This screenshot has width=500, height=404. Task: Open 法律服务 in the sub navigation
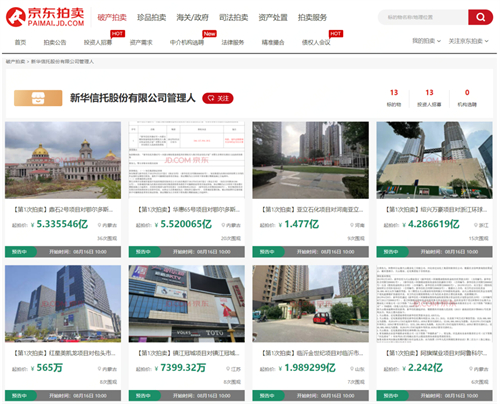pyautogui.click(x=233, y=42)
